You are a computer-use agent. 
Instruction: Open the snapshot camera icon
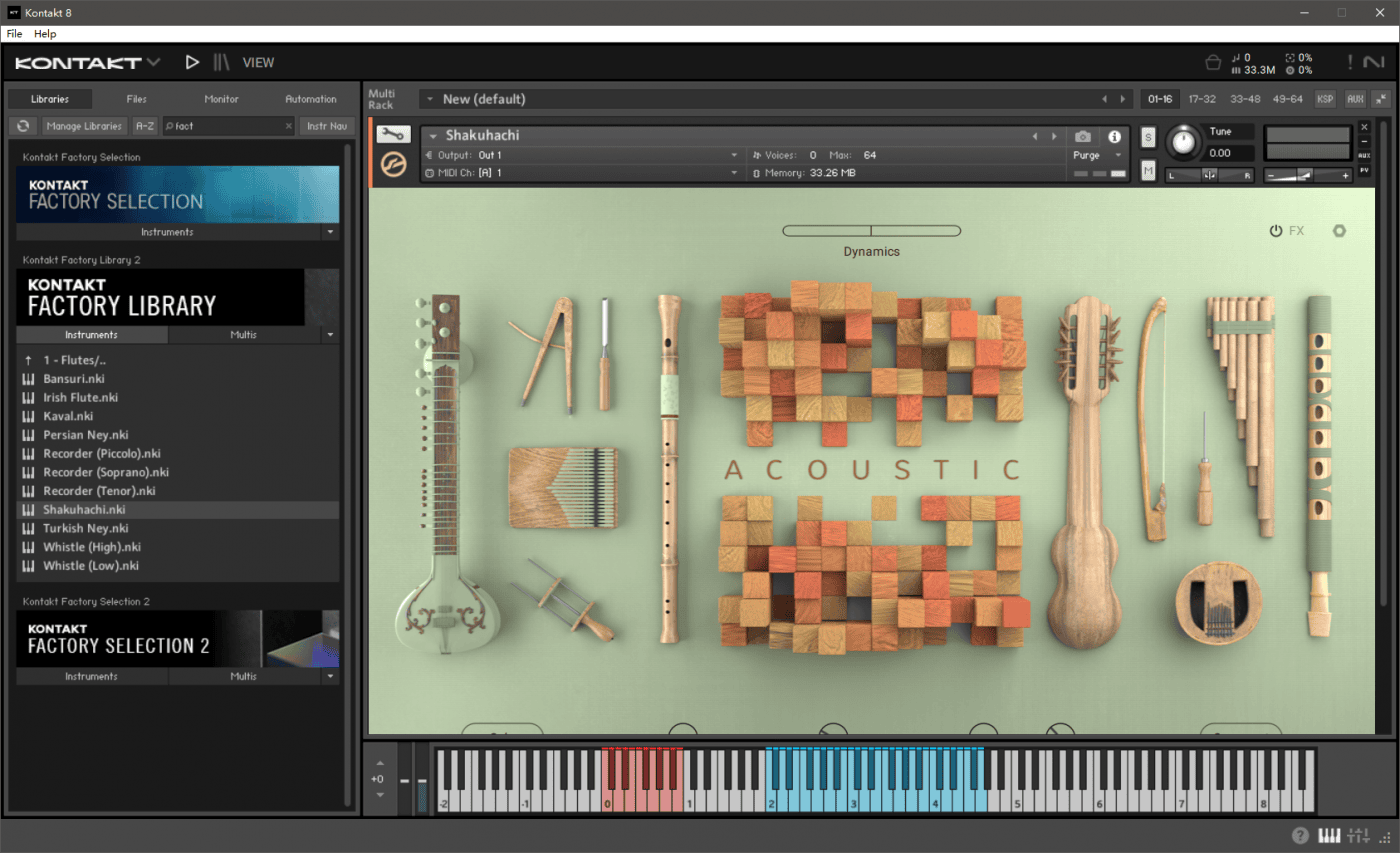1082,136
